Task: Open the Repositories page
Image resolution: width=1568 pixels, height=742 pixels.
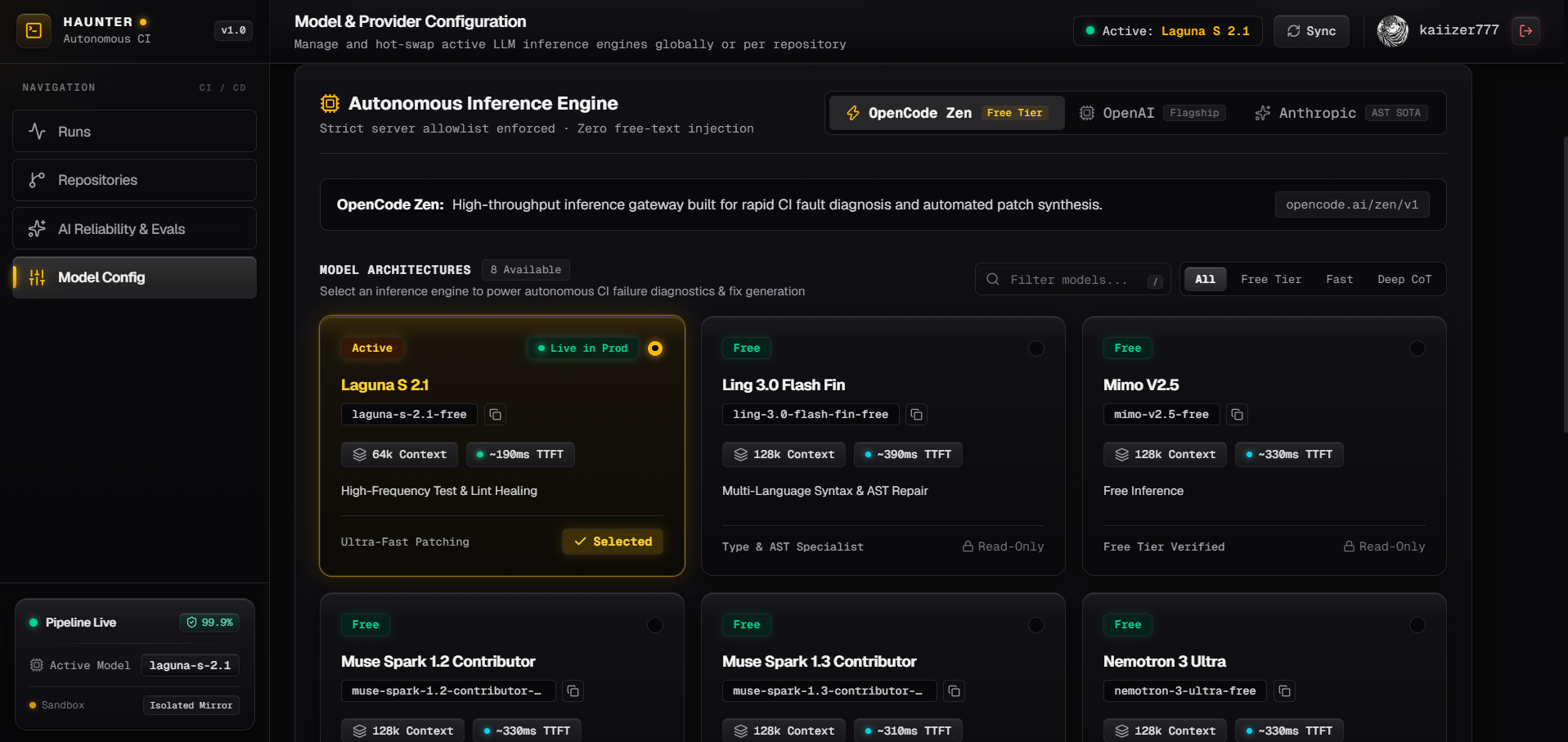Action: [x=134, y=180]
